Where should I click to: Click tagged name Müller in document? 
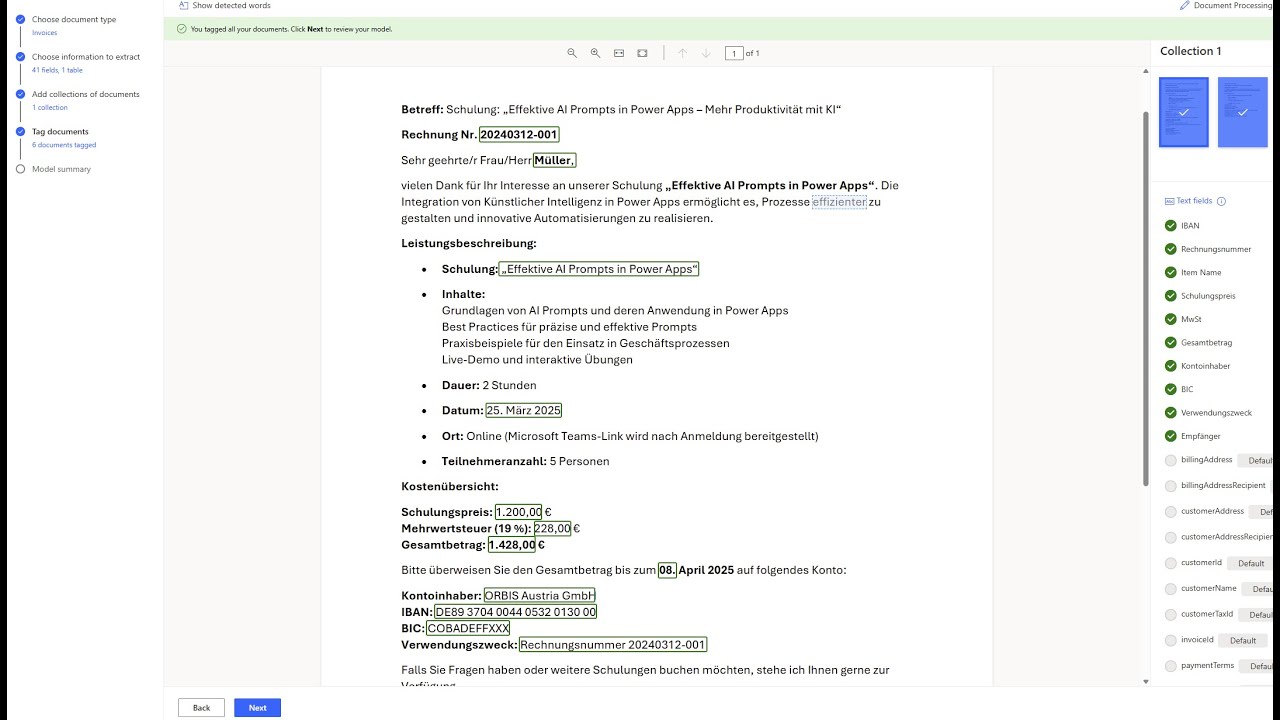[x=554, y=160]
